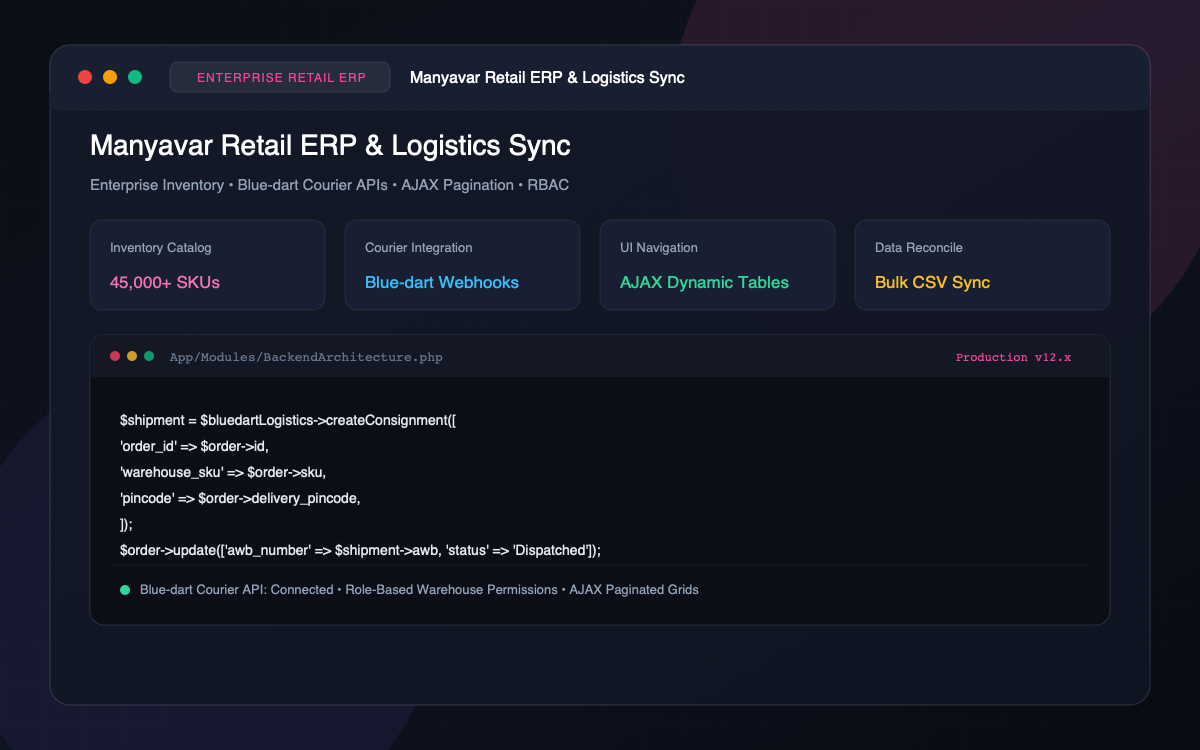Click the subtitle mentioning Blue-dart Courier APIs
This screenshot has width=1200, height=750.
click(x=329, y=185)
